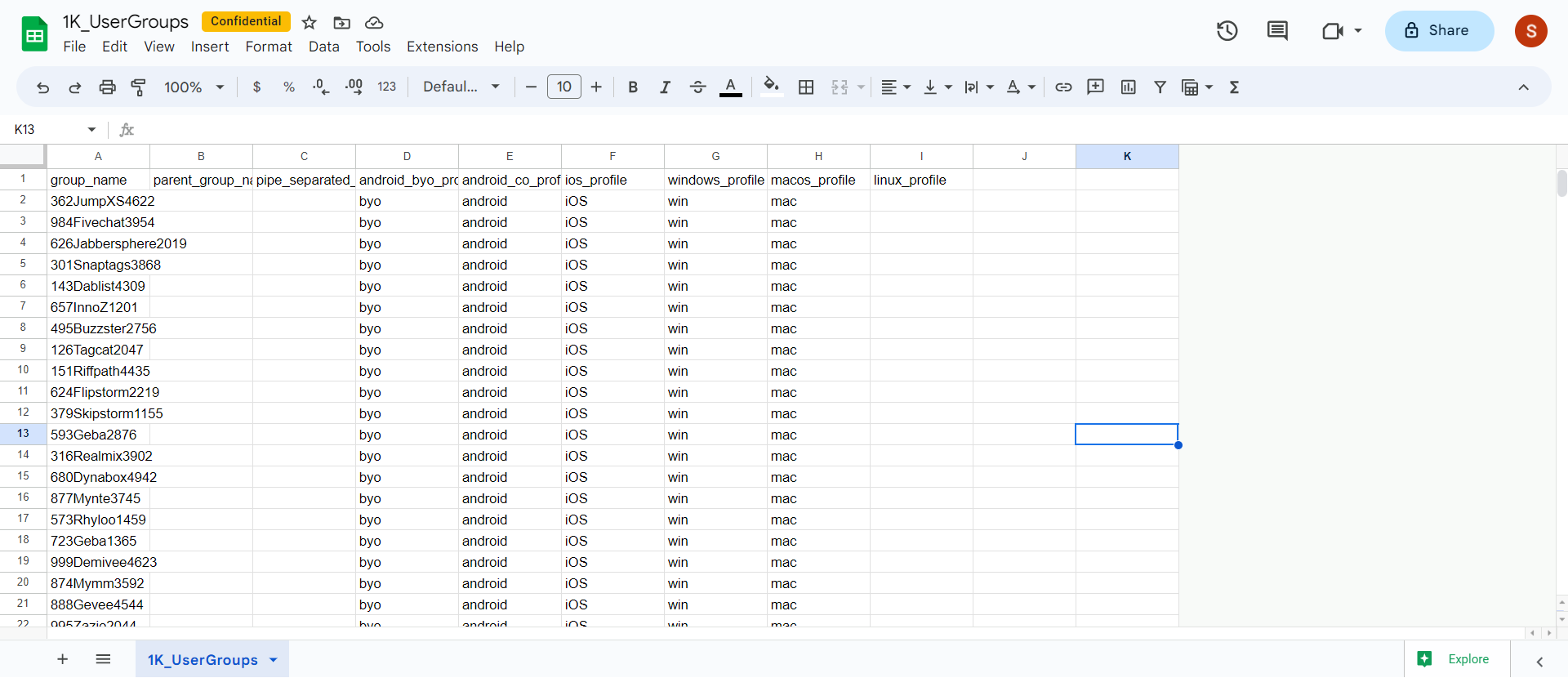Image resolution: width=1568 pixels, height=678 pixels.
Task: Open the Data menu
Action: click(323, 47)
